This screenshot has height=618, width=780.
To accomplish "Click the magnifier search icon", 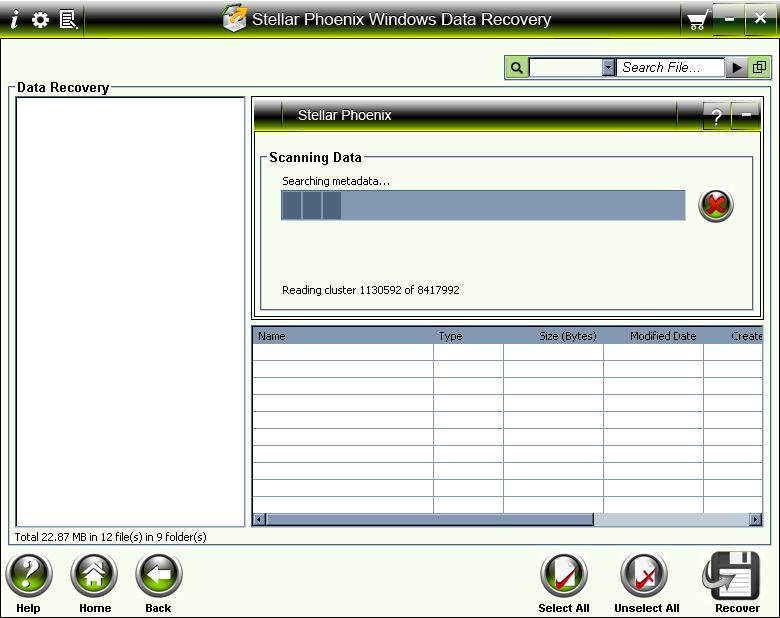I will tap(517, 68).
